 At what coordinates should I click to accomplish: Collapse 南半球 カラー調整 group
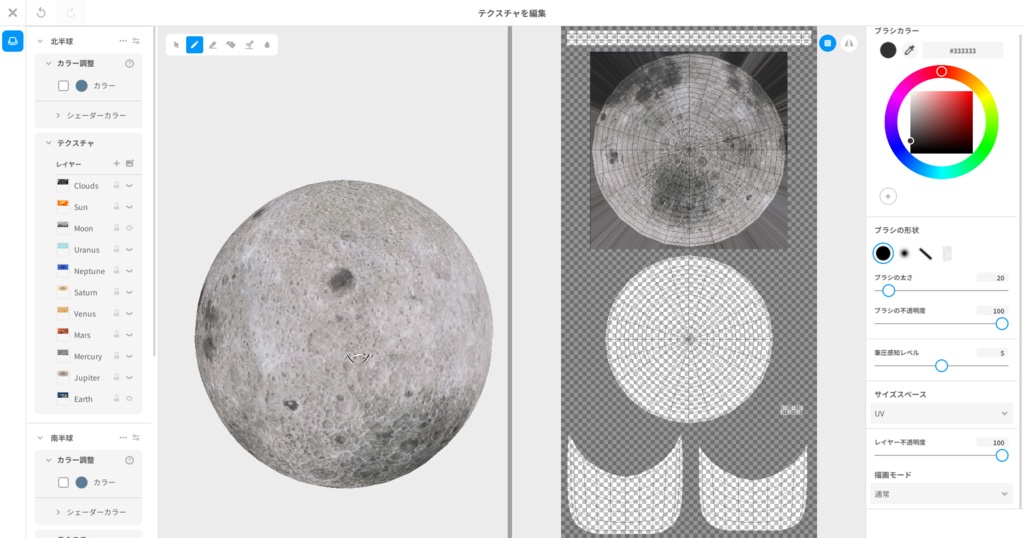coord(48,460)
